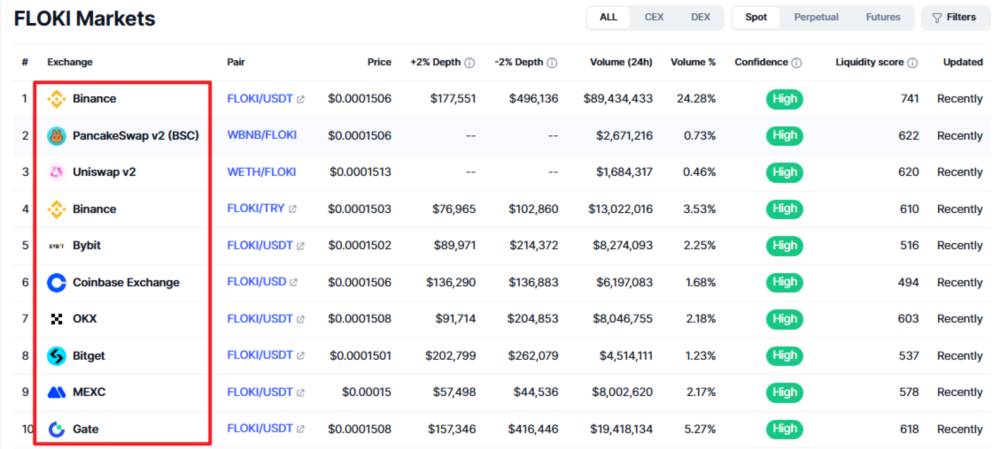Click the Binance logo in row 4

pyautogui.click(x=57, y=209)
